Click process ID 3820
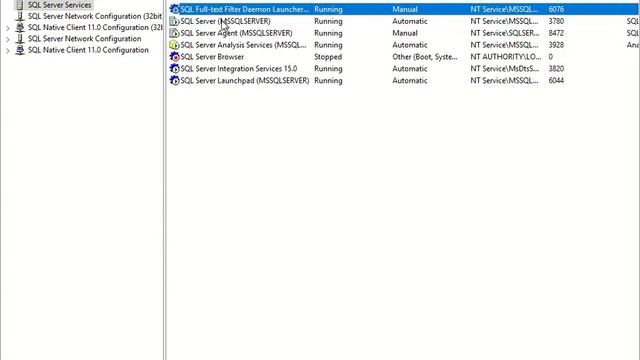This screenshot has width=640, height=360. tap(556, 69)
